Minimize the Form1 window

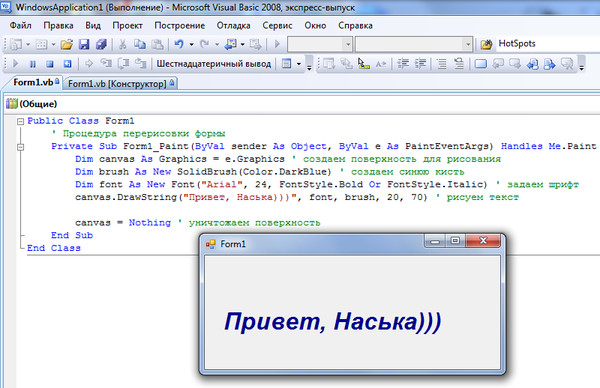click(435, 241)
